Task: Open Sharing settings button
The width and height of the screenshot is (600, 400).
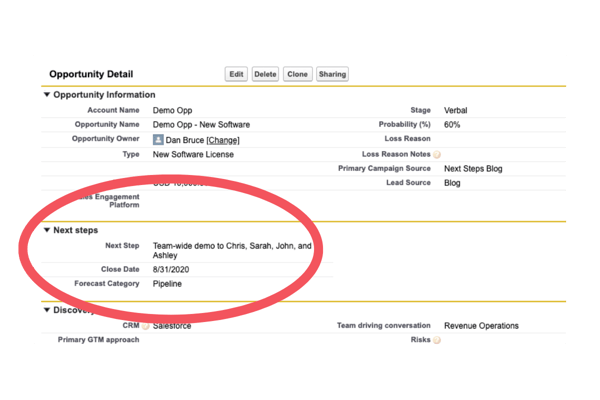Action: (332, 74)
